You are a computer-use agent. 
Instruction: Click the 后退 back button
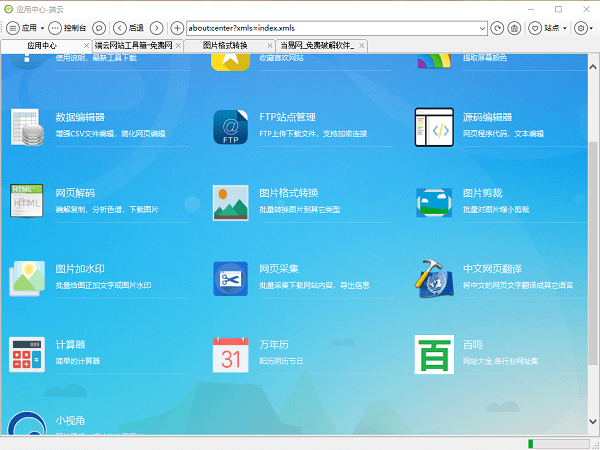click(130, 28)
